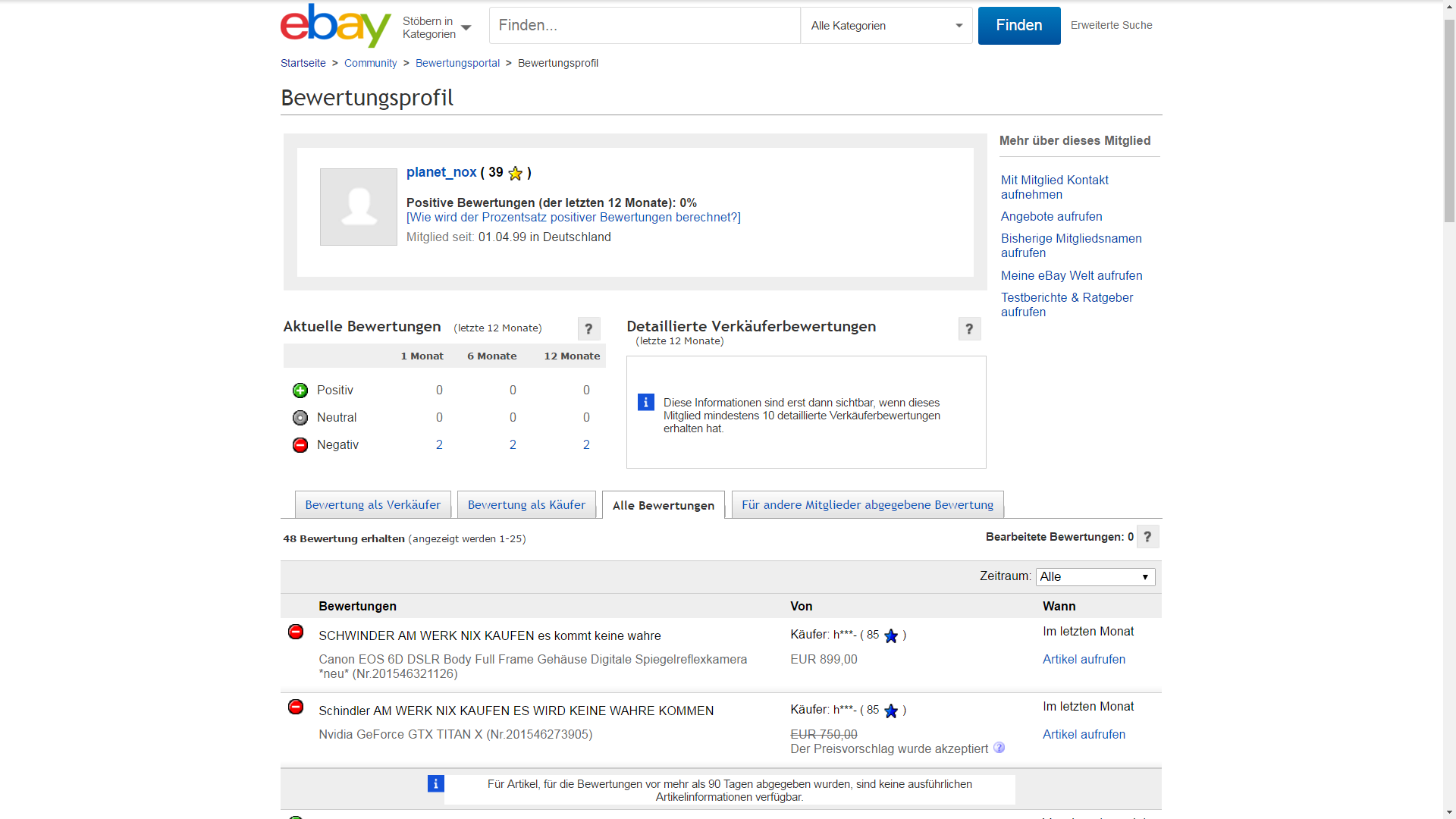1456x819 pixels.
Task: Open Erweiterte Suche link
Action: [1111, 25]
